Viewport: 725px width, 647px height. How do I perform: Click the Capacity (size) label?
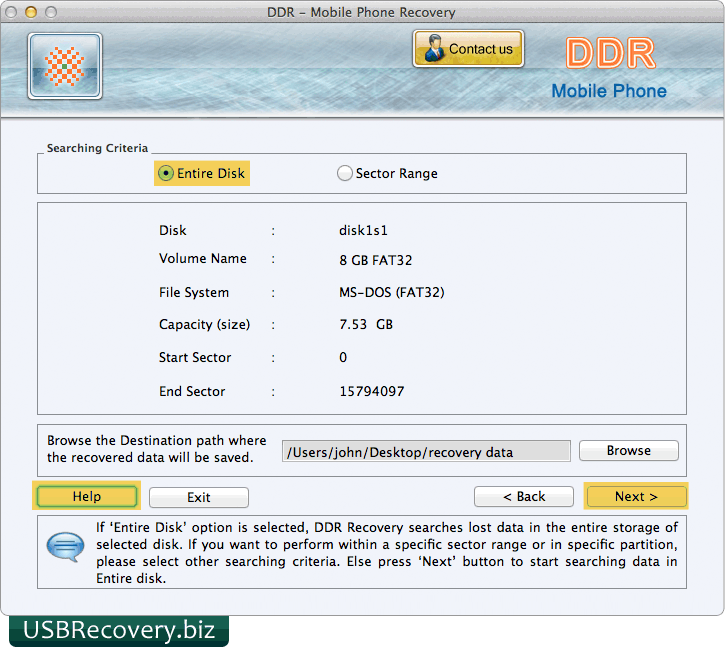pos(204,324)
